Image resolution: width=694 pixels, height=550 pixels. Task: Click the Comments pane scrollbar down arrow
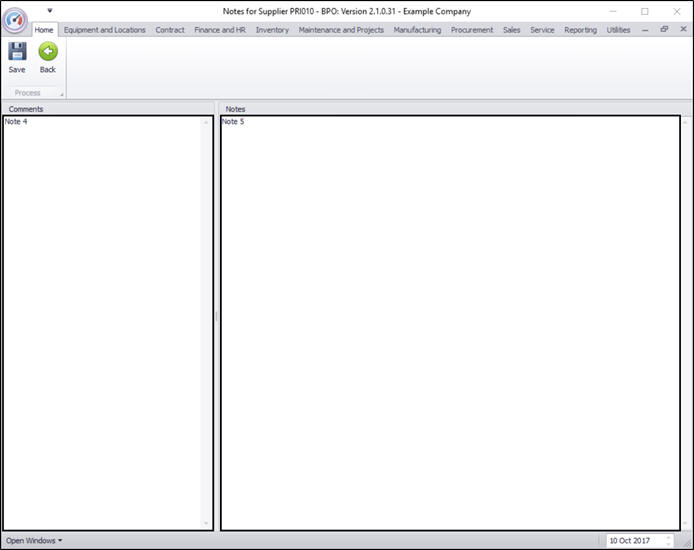coord(206,523)
